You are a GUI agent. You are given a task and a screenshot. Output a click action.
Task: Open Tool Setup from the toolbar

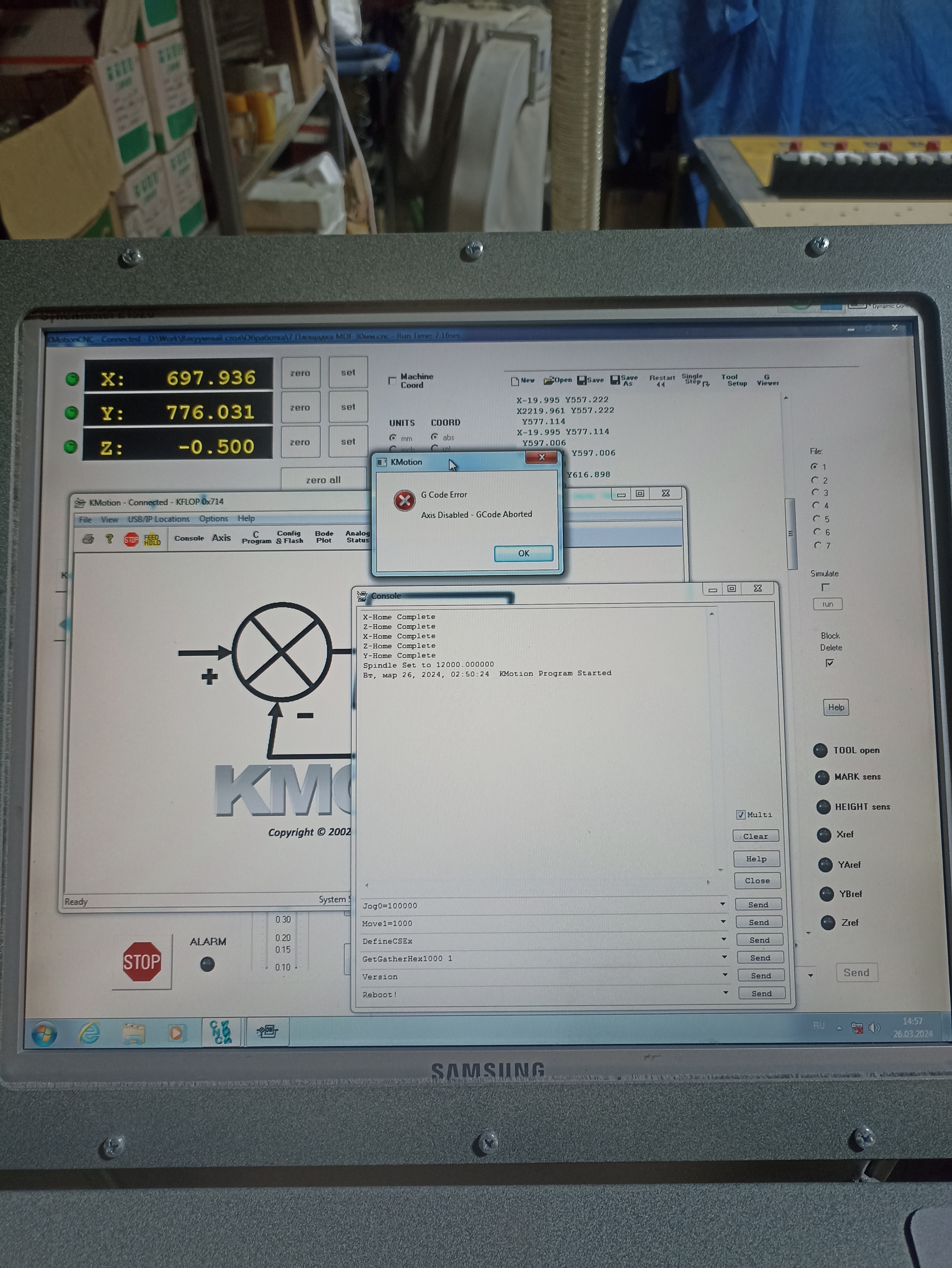tap(734, 380)
